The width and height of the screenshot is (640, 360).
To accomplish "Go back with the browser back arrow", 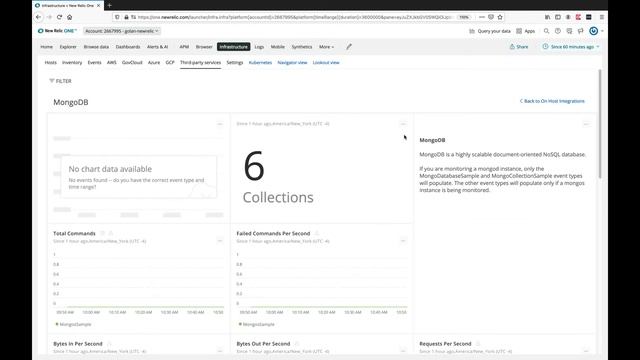I will pos(38,17).
